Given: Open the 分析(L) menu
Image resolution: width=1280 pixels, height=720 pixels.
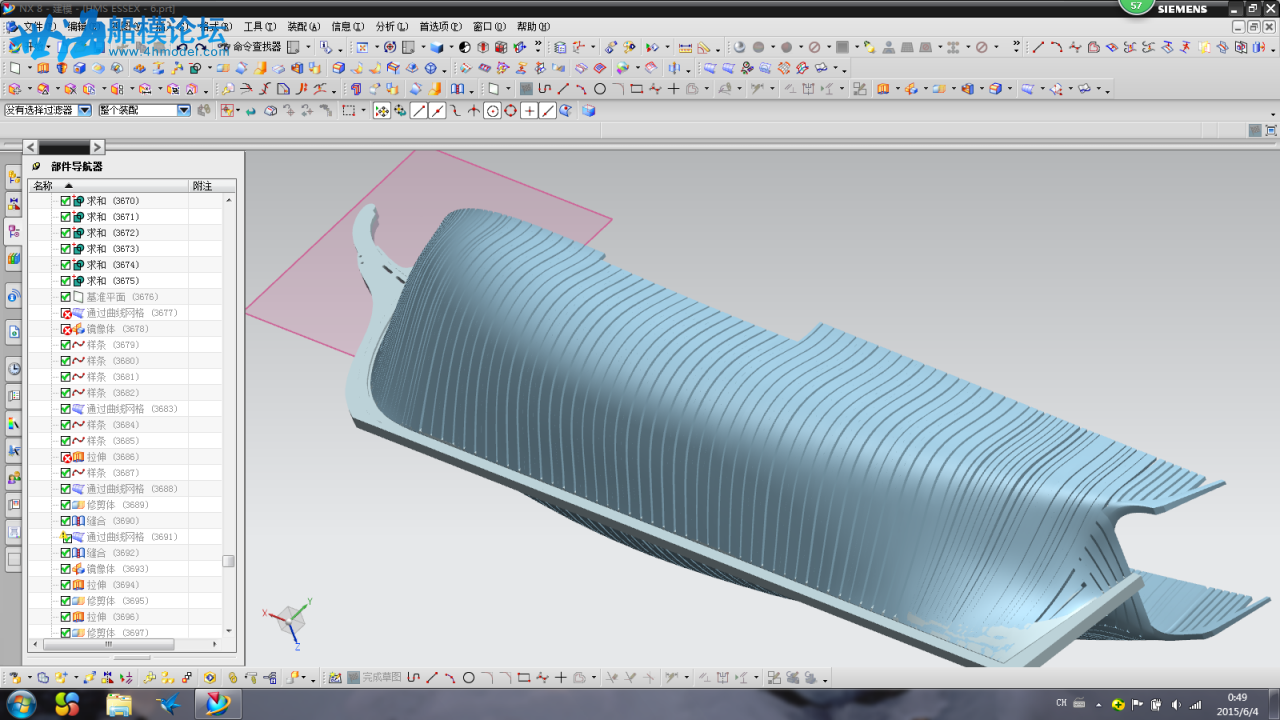Looking at the screenshot, I should pyautogui.click(x=392, y=27).
